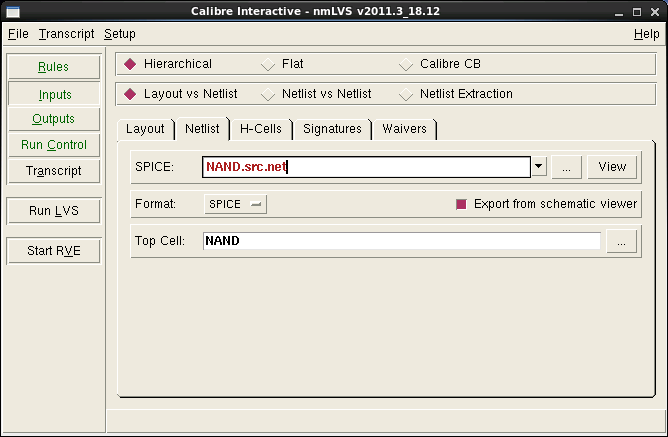This screenshot has width=668, height=437.
Task: Click the Run LVS button
Action: click(x=54, y=210)
